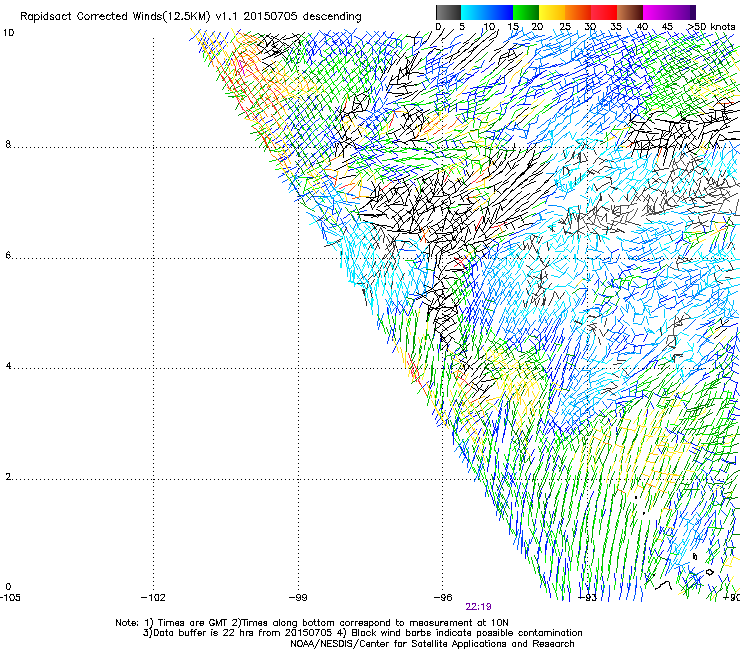The width and height of the screenshot is (740, 650).
Task: Click the cyan-blue 5–15 knots legend segment
Action: click(487, 12)
